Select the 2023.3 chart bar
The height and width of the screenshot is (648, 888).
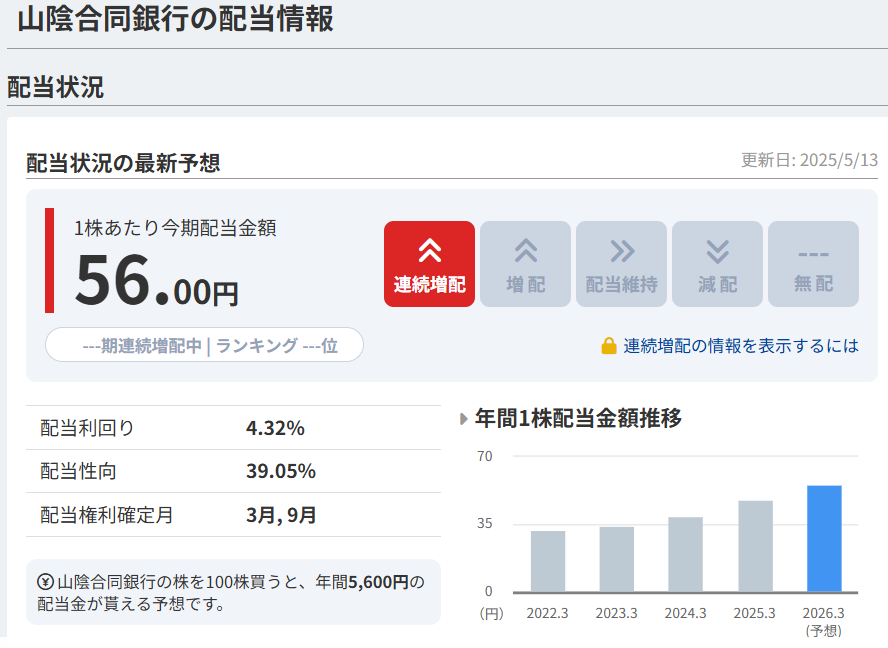(x=617, y=560)
